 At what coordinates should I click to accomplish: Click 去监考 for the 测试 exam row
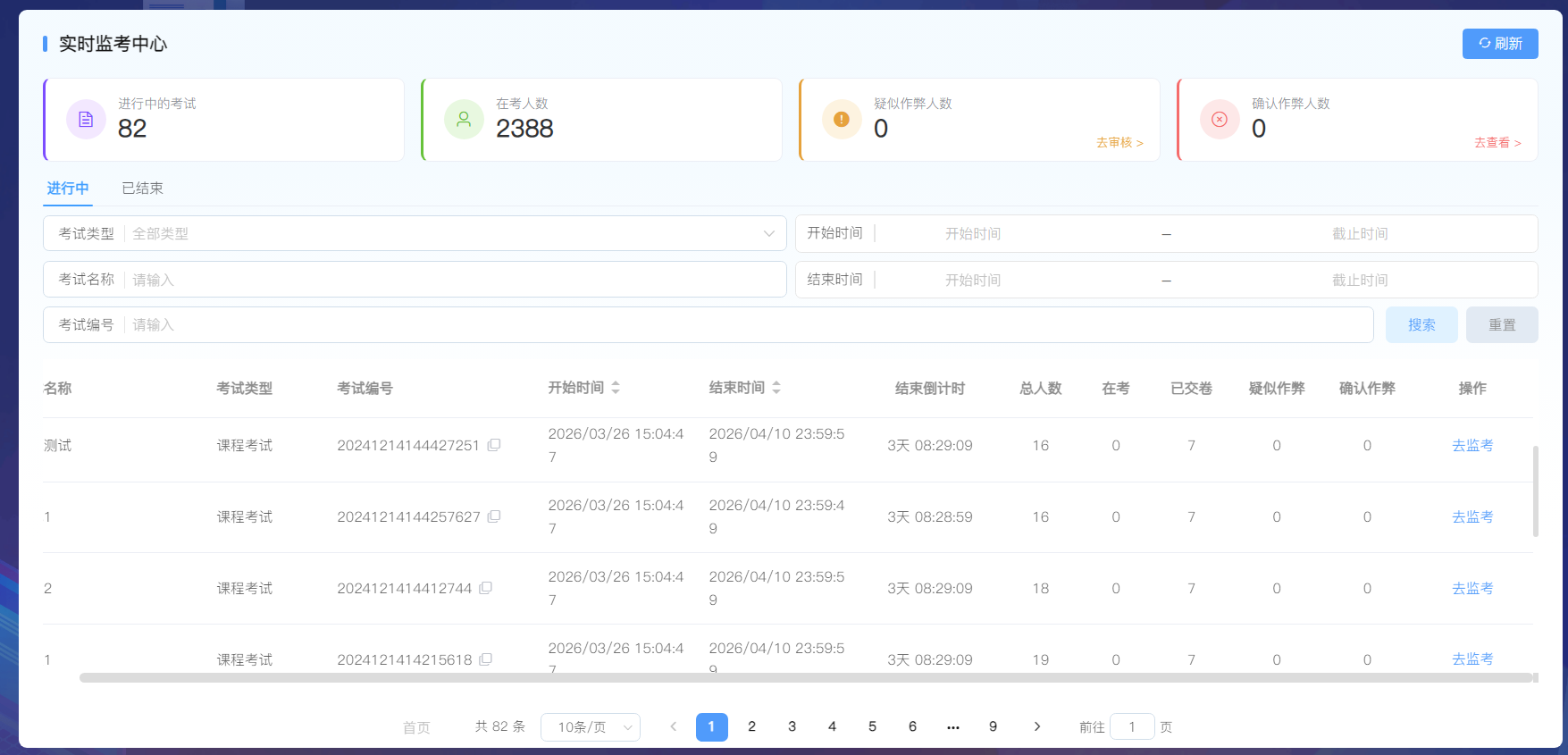1472,445
